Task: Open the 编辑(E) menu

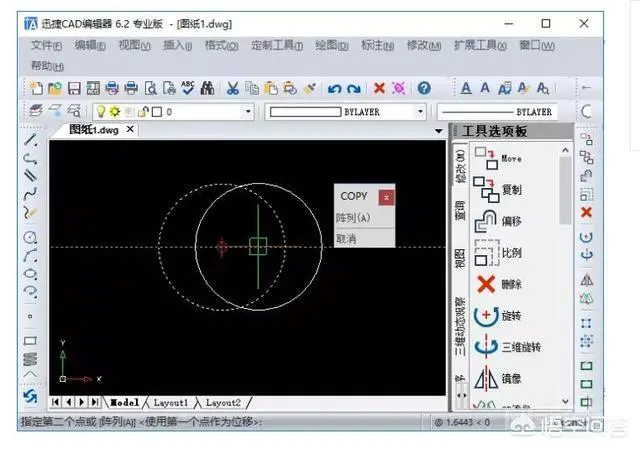Action: pos(90,45)
